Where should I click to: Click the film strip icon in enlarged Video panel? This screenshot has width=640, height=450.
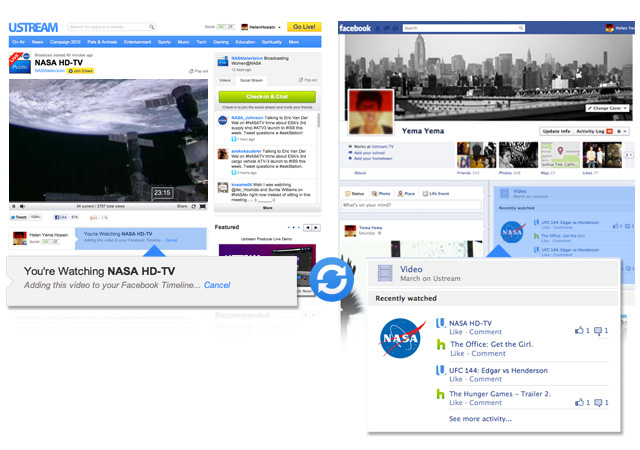click(x=384, y=273)
